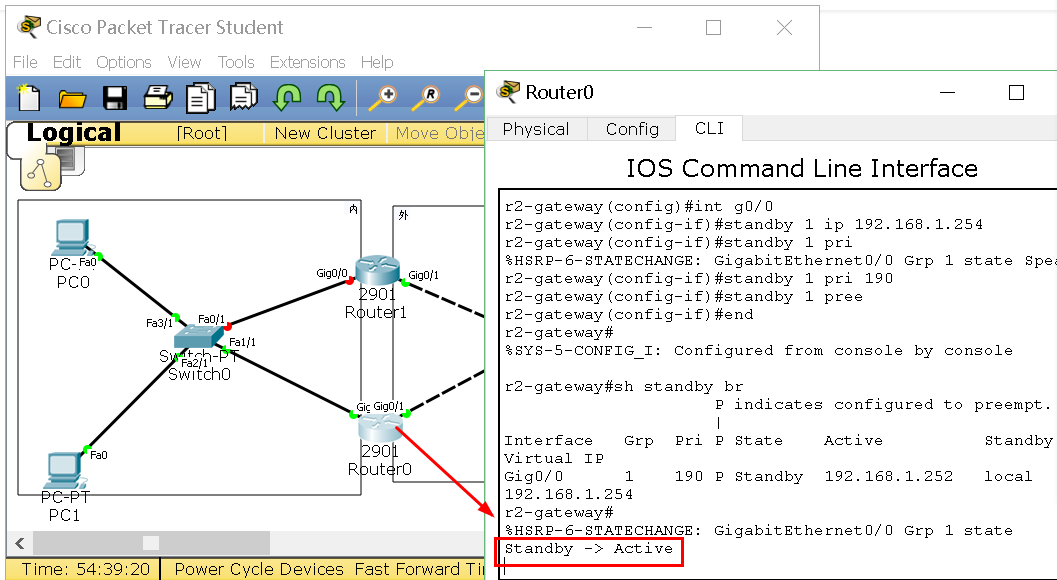Open the Edit menu
Screen dimensions: 1057x580
coord(67,62)
